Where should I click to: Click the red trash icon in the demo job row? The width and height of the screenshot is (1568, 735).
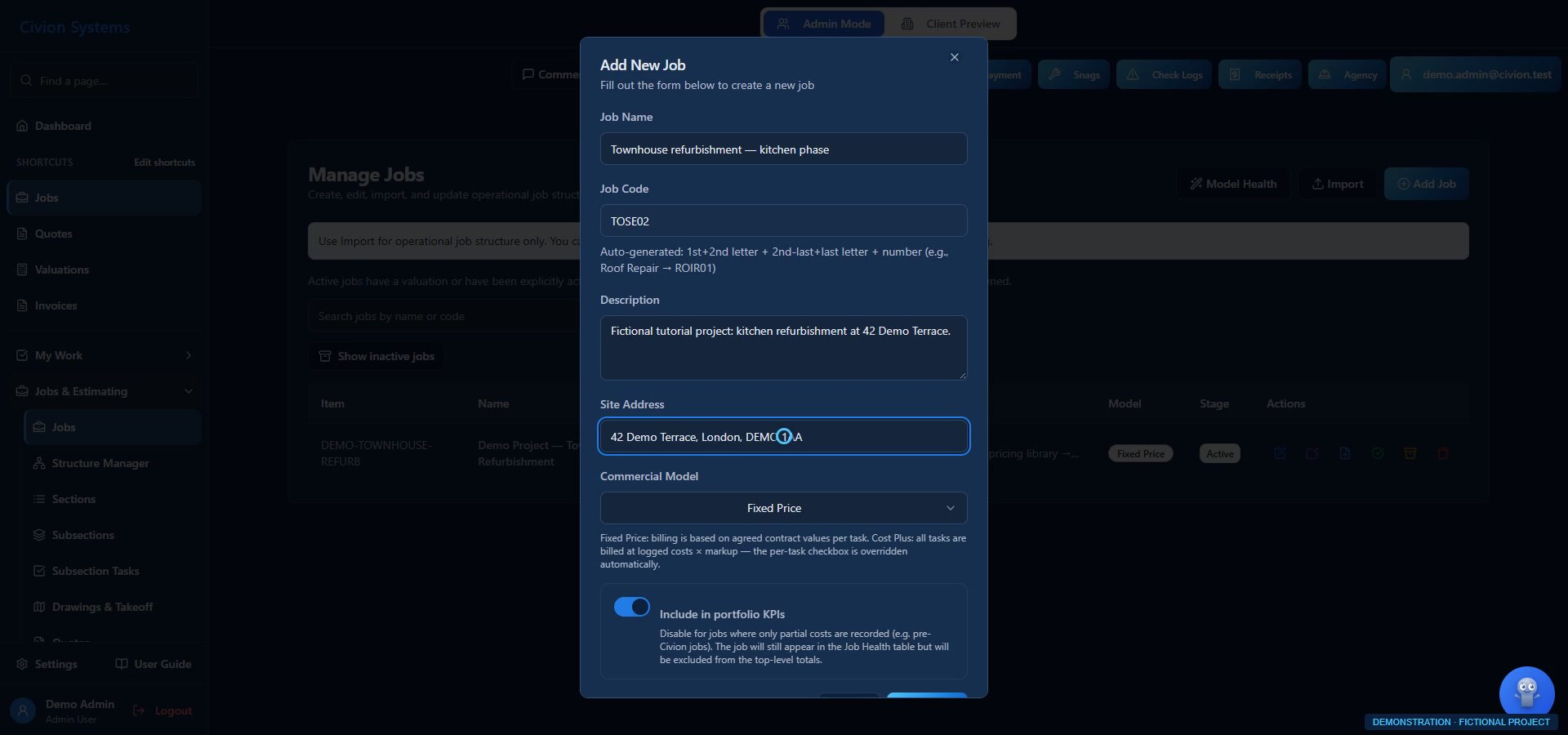coord(1443,453)
